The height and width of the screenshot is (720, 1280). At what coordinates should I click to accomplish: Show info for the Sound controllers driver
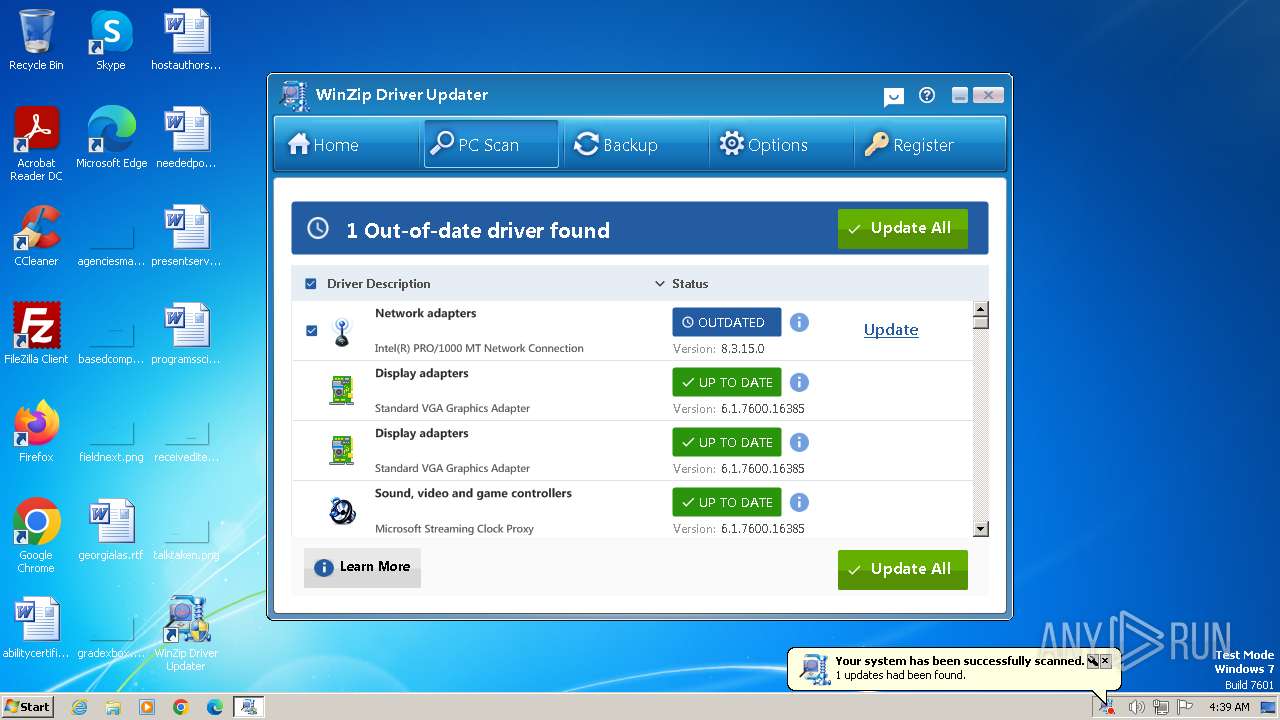[x=799, y=502]
